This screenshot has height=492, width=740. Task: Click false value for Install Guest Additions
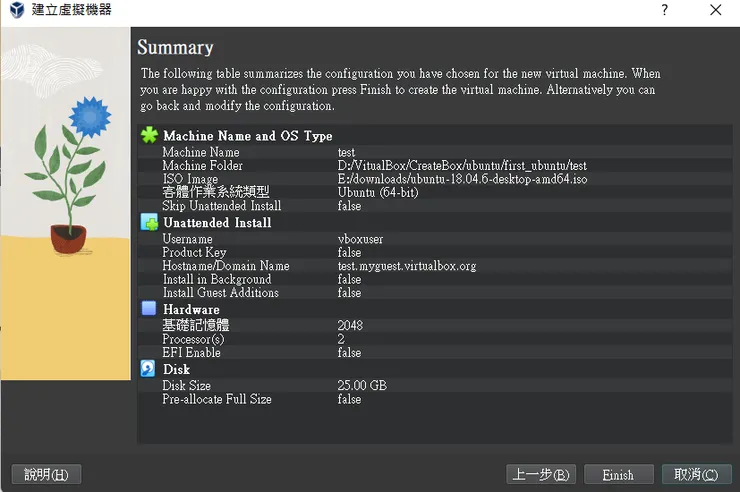point(349,292)
